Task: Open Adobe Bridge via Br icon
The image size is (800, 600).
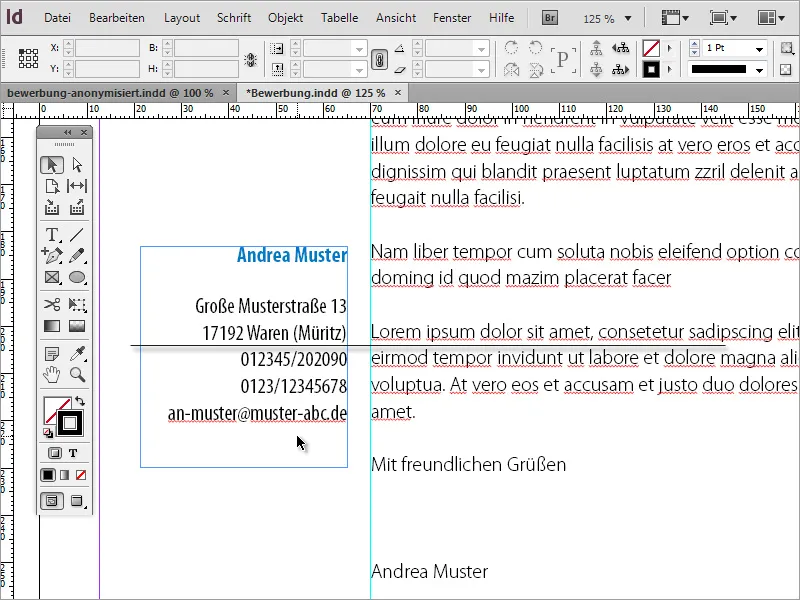Action: tap(549, 18)
